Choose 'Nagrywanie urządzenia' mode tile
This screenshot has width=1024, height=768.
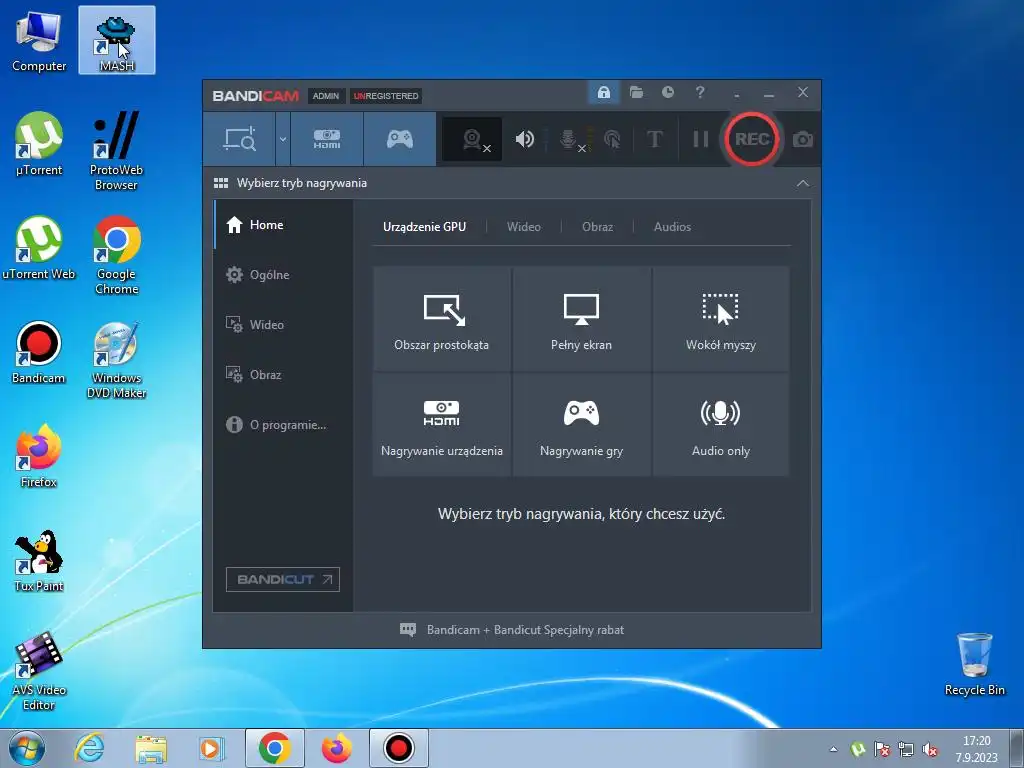[x=442, y=424]
